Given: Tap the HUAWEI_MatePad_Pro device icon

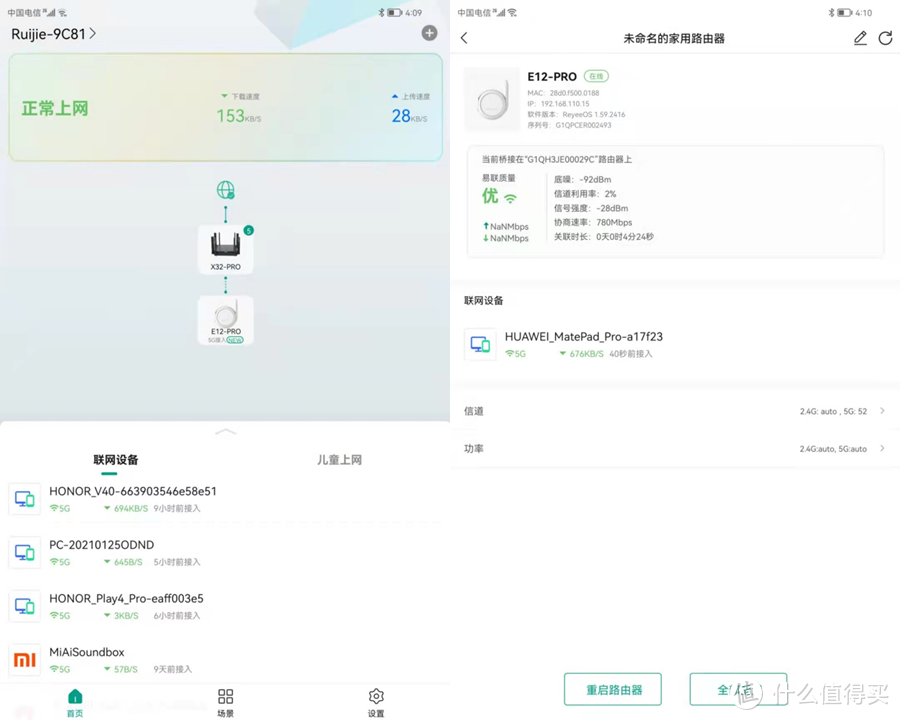Looking at the screenshot, I should click(480, 344).
